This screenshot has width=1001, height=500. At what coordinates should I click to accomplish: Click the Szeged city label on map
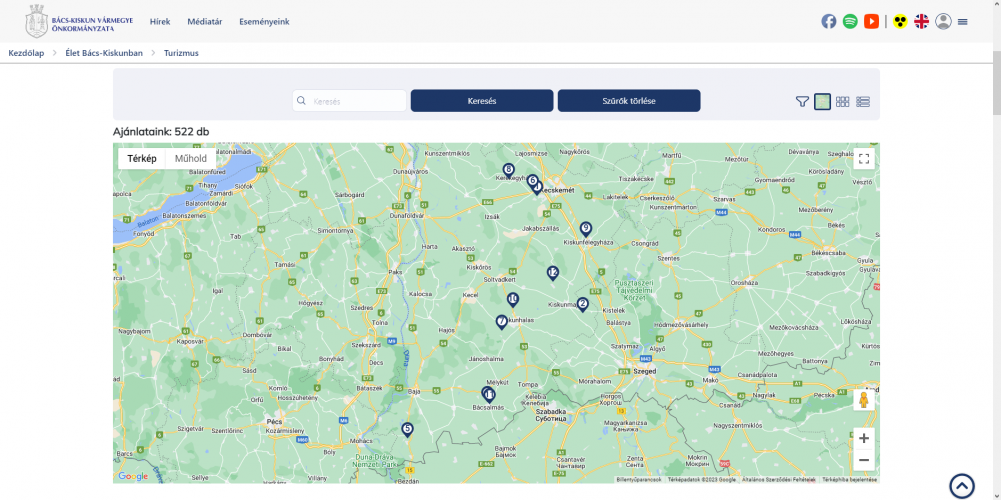click(x=644, y=371)
